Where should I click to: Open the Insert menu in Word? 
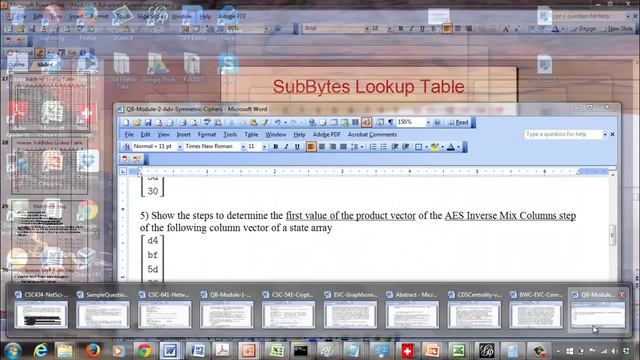coord(184,134)
